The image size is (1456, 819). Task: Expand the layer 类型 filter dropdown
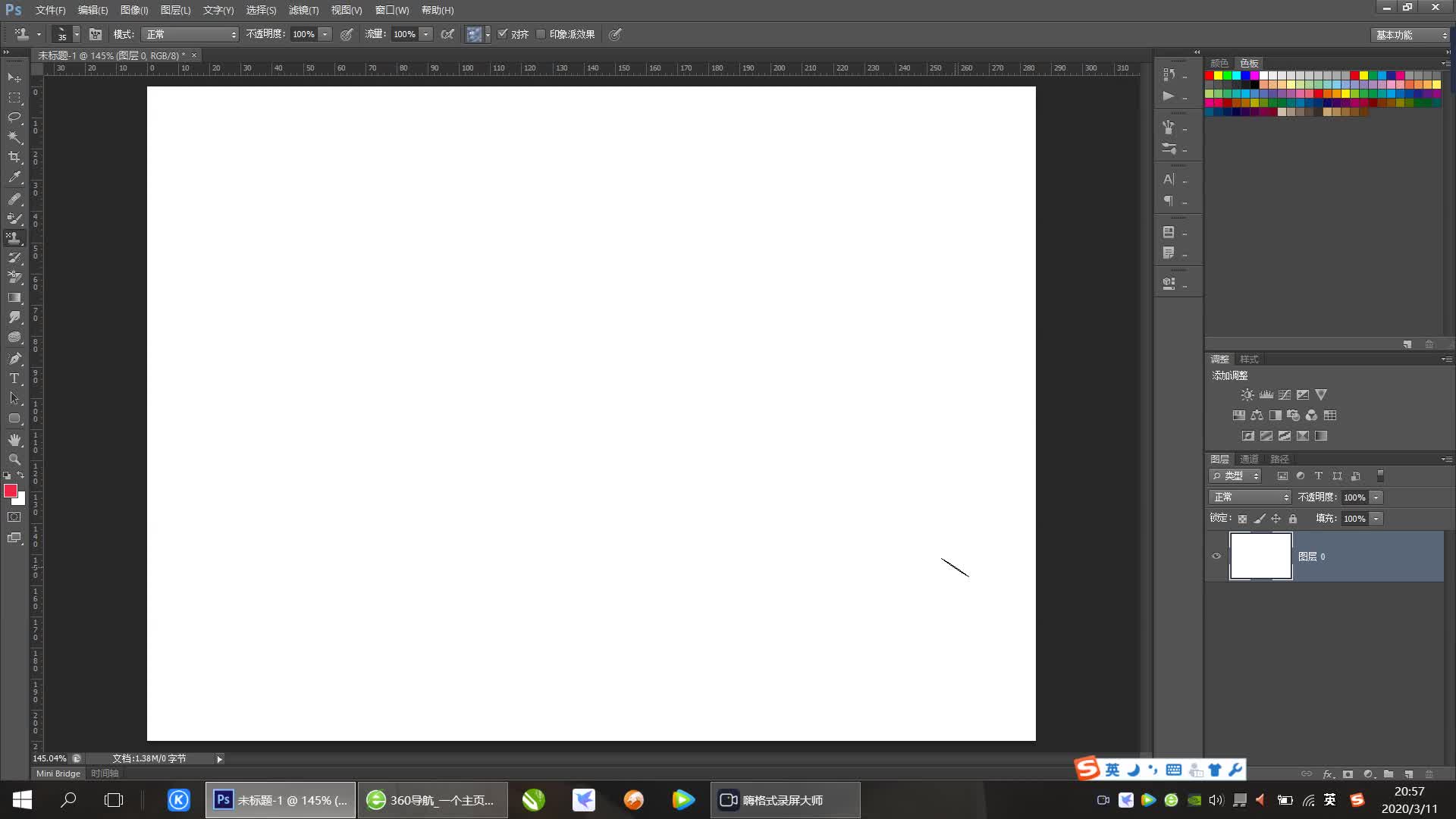(x=1235, y=476)
